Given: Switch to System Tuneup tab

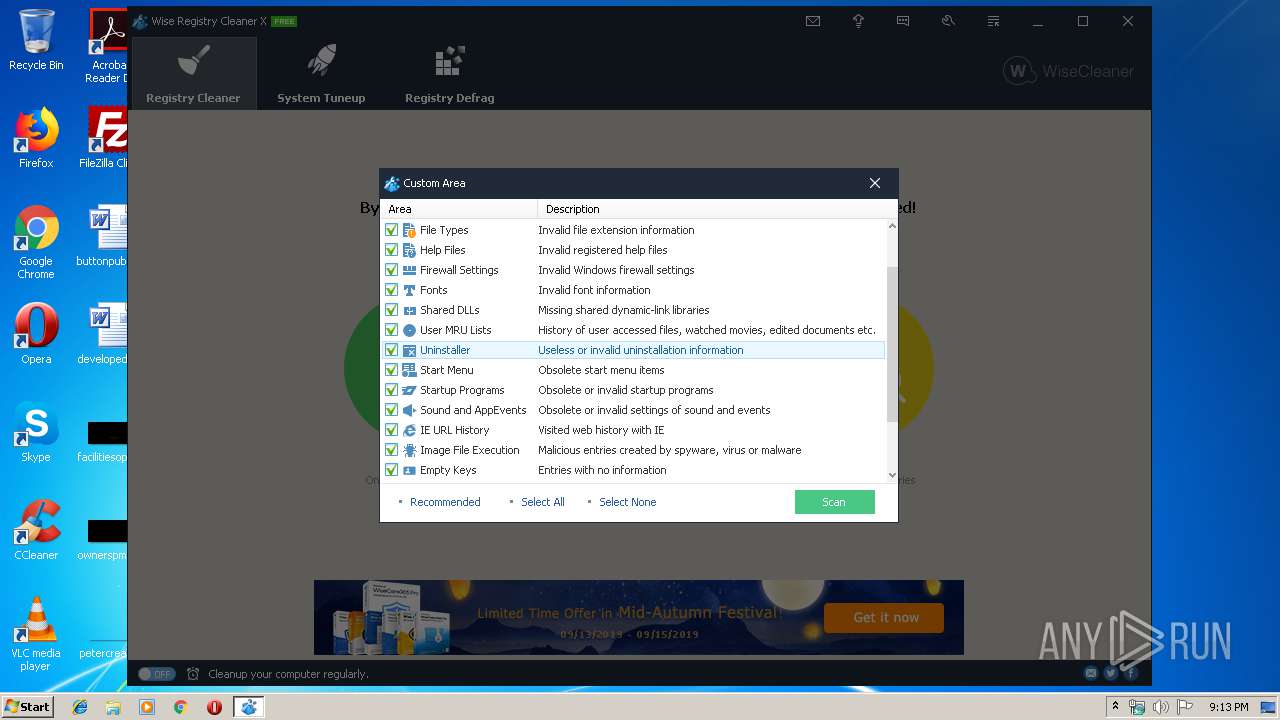Looking at the screenshot, I should (x=321, y=74).
